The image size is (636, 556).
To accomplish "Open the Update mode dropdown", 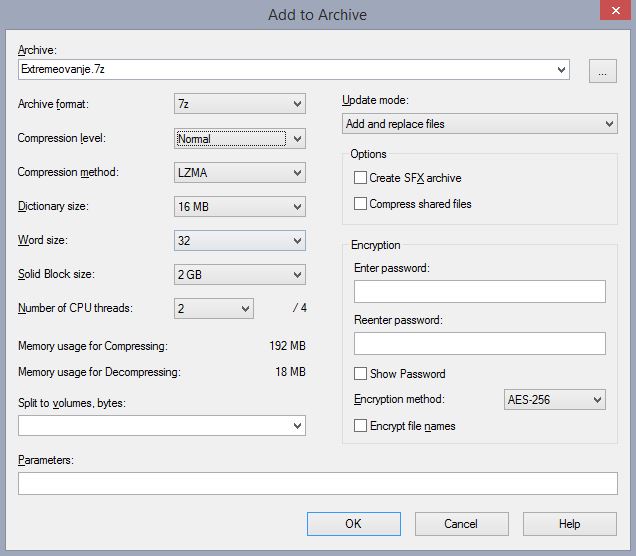I will tap(479, 124).
